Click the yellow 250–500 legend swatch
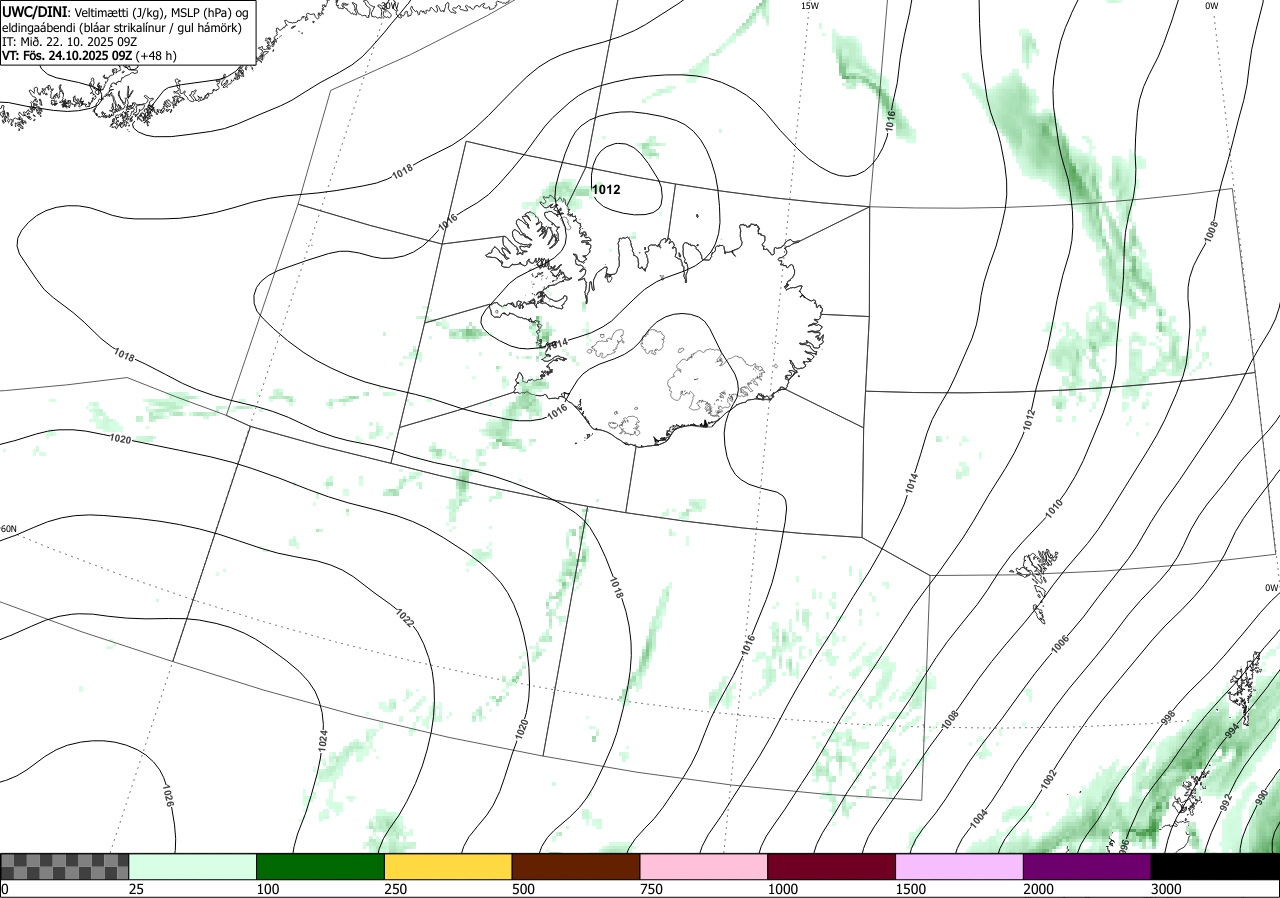This screenshot has width=1280, height=898. pos(448,866)
